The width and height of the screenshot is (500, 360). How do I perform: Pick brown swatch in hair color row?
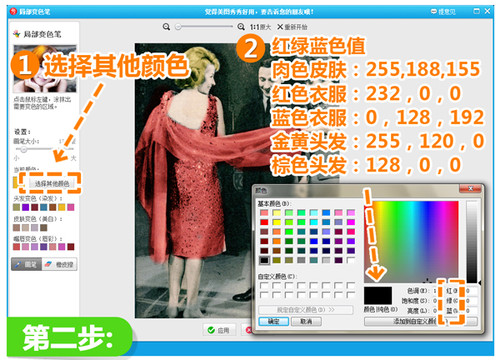52,207
